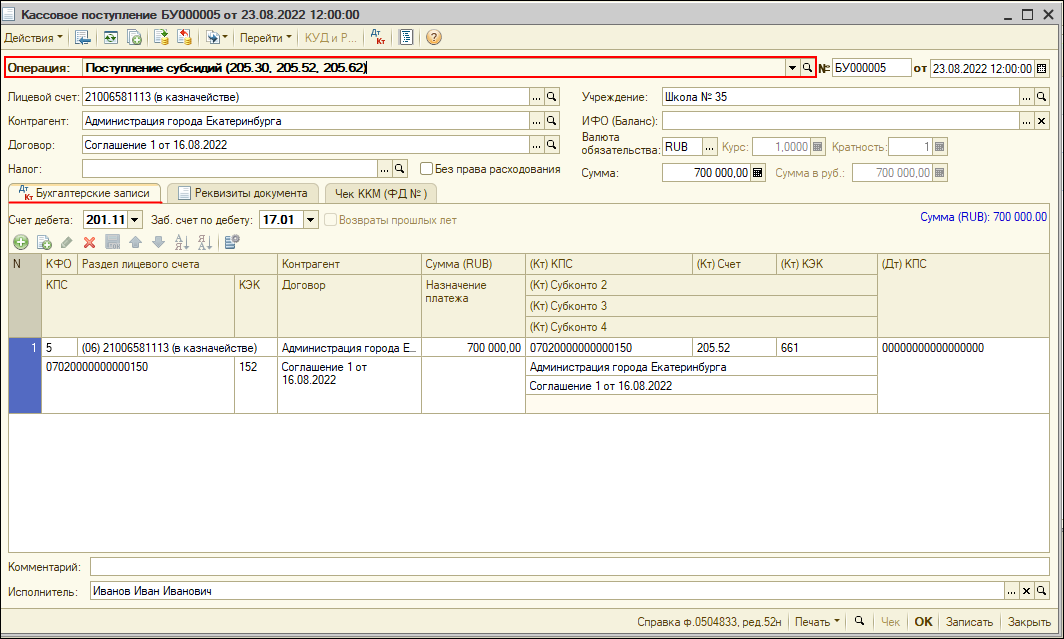
Task: Click the refresh document toolbar icon
Action: 110,38
